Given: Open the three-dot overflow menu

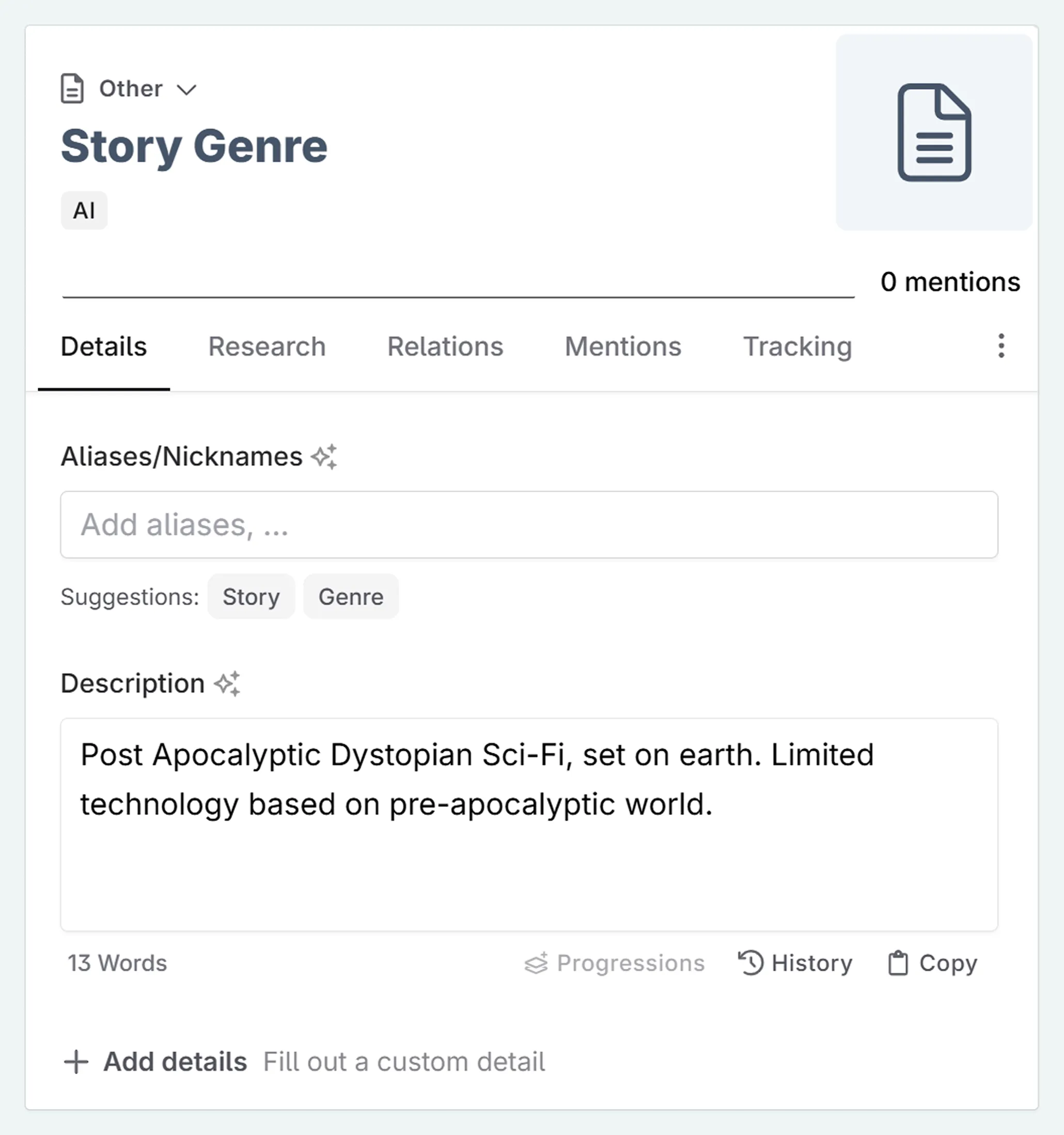Looking at the screenshot, I should (x=1000, y=346).
